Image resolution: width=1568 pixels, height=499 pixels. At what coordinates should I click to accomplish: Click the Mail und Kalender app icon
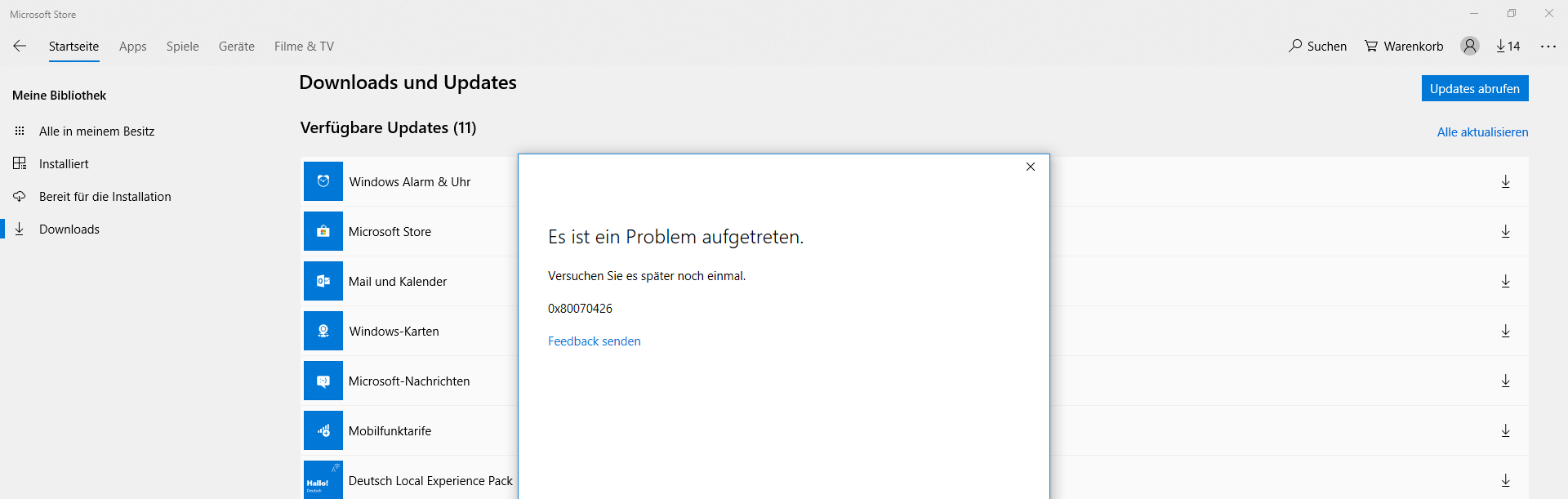323,281
